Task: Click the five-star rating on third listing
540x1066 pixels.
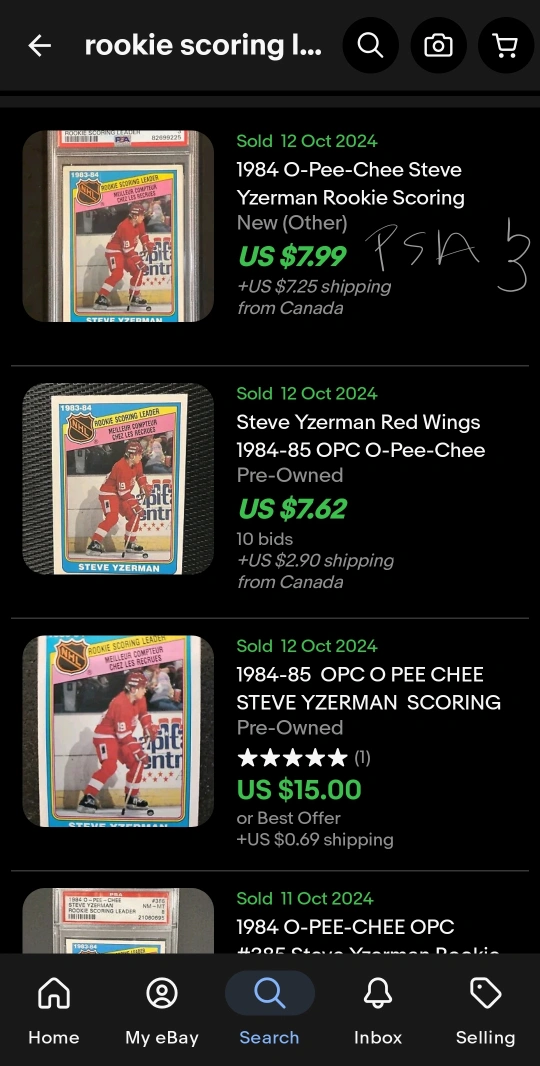Action: coord(292,757)
